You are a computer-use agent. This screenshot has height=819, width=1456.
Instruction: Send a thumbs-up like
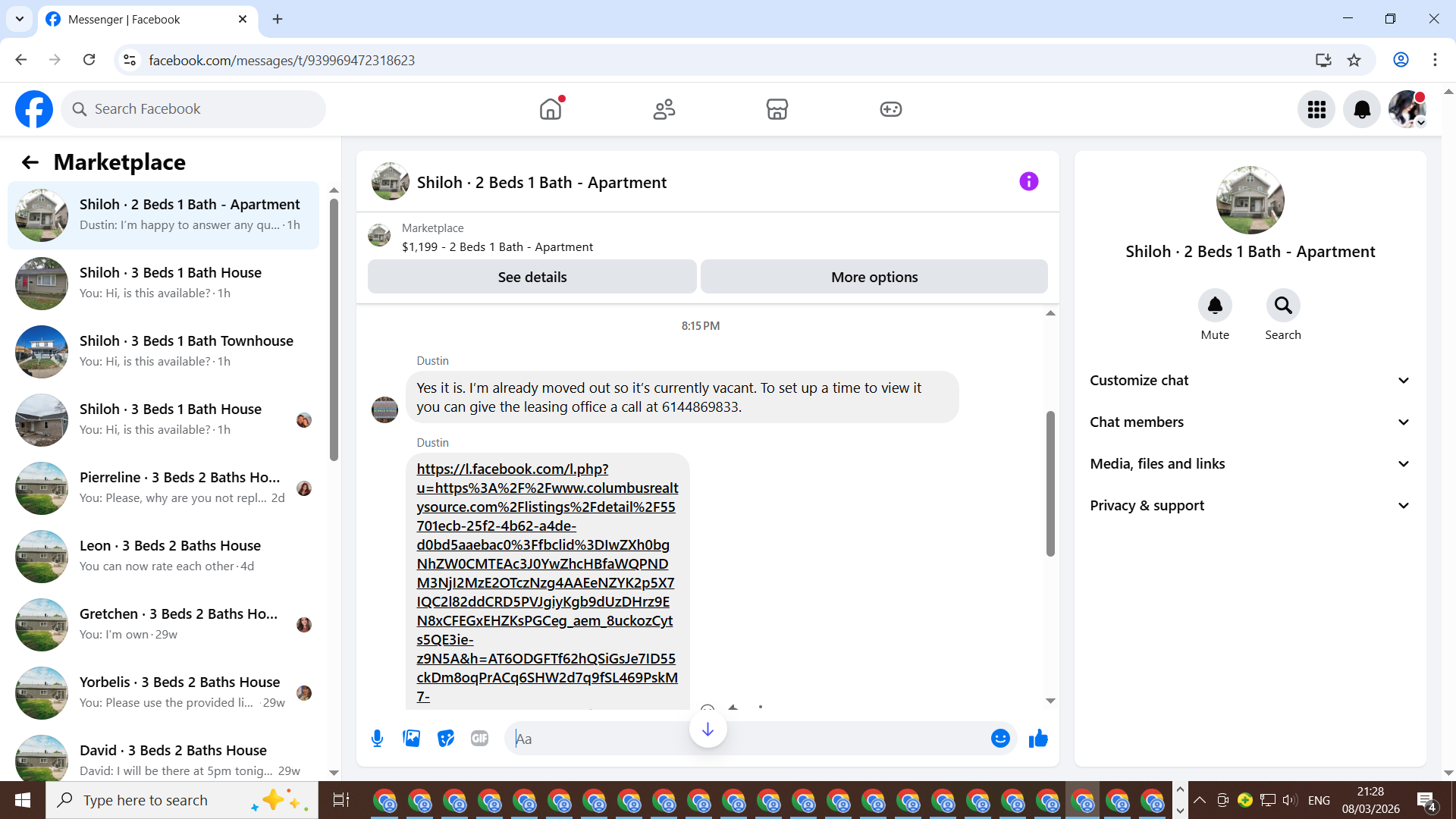1038,739
